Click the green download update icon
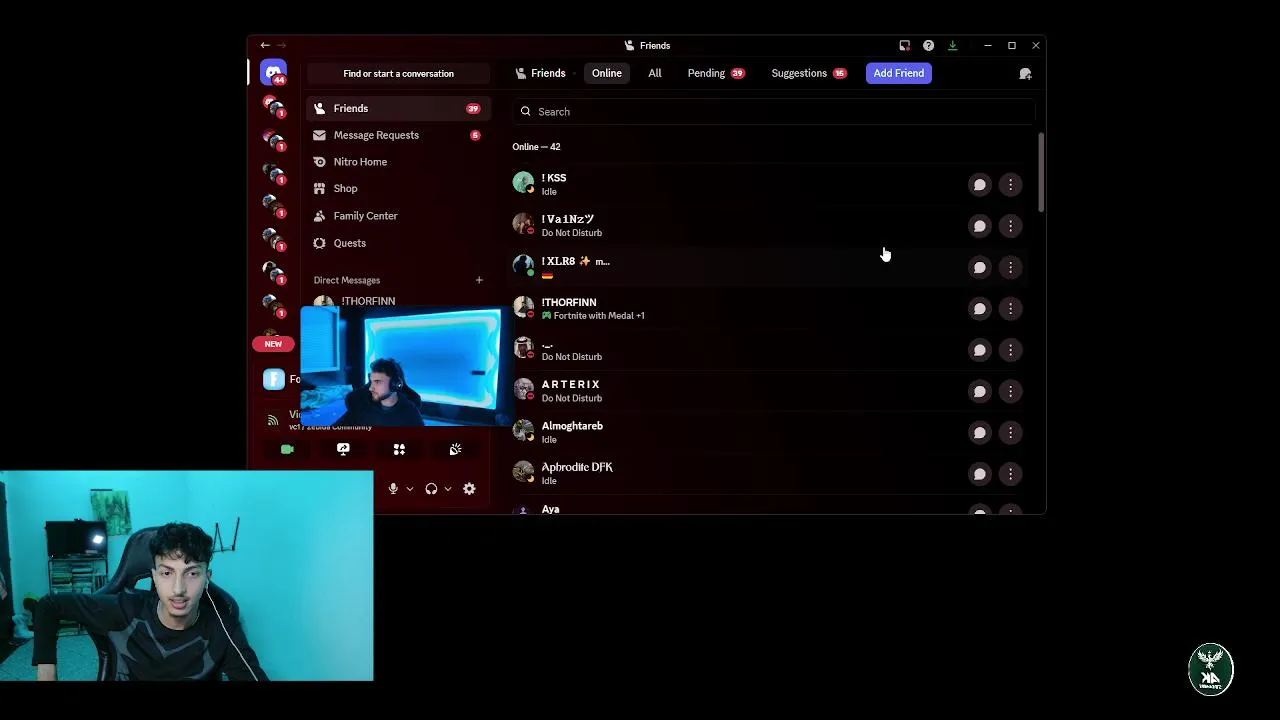The width and height of the screenshot is (1280, 720). (x=952, y=45)
